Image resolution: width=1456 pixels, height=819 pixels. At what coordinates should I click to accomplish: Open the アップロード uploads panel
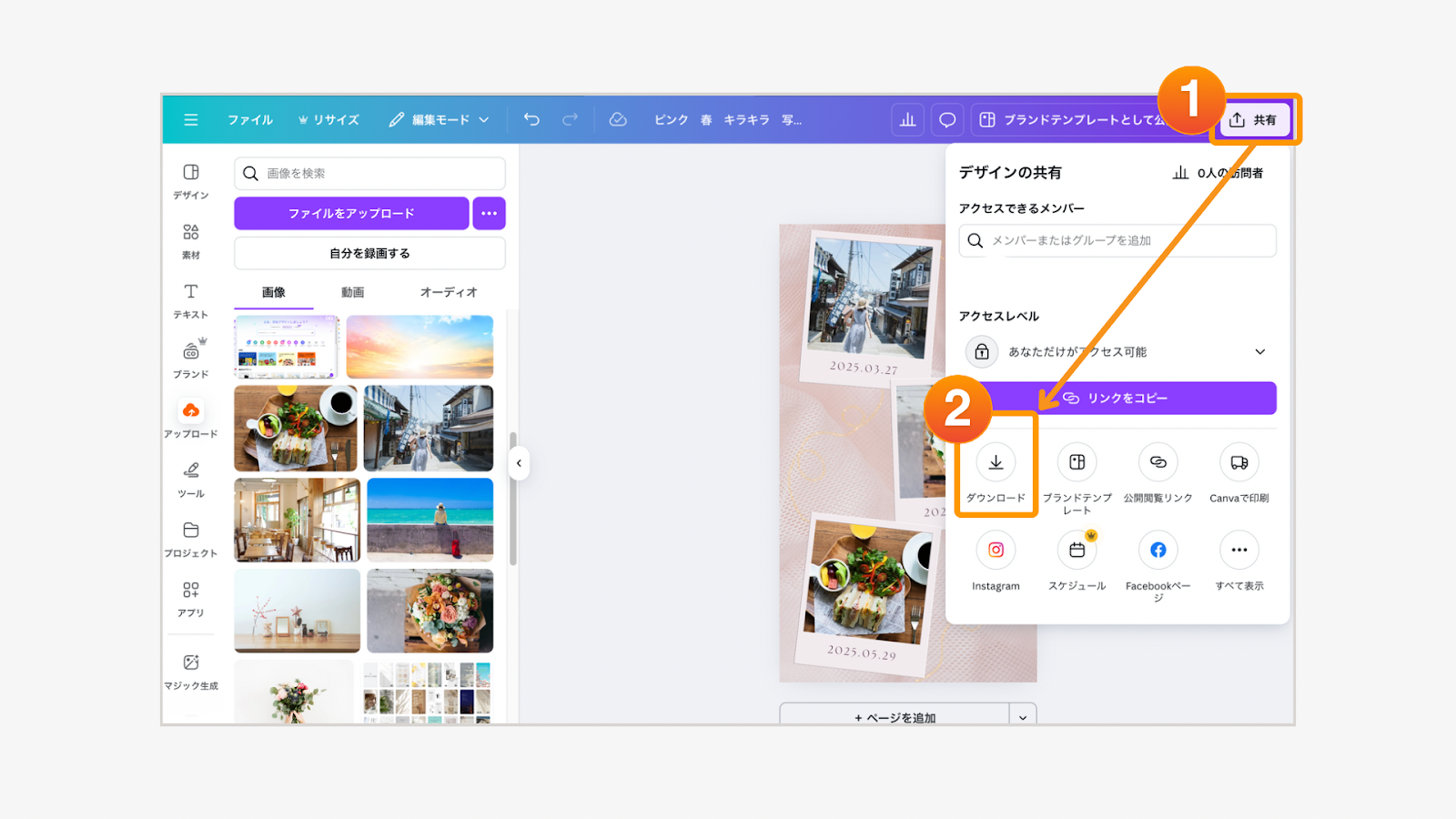point(191,420)
